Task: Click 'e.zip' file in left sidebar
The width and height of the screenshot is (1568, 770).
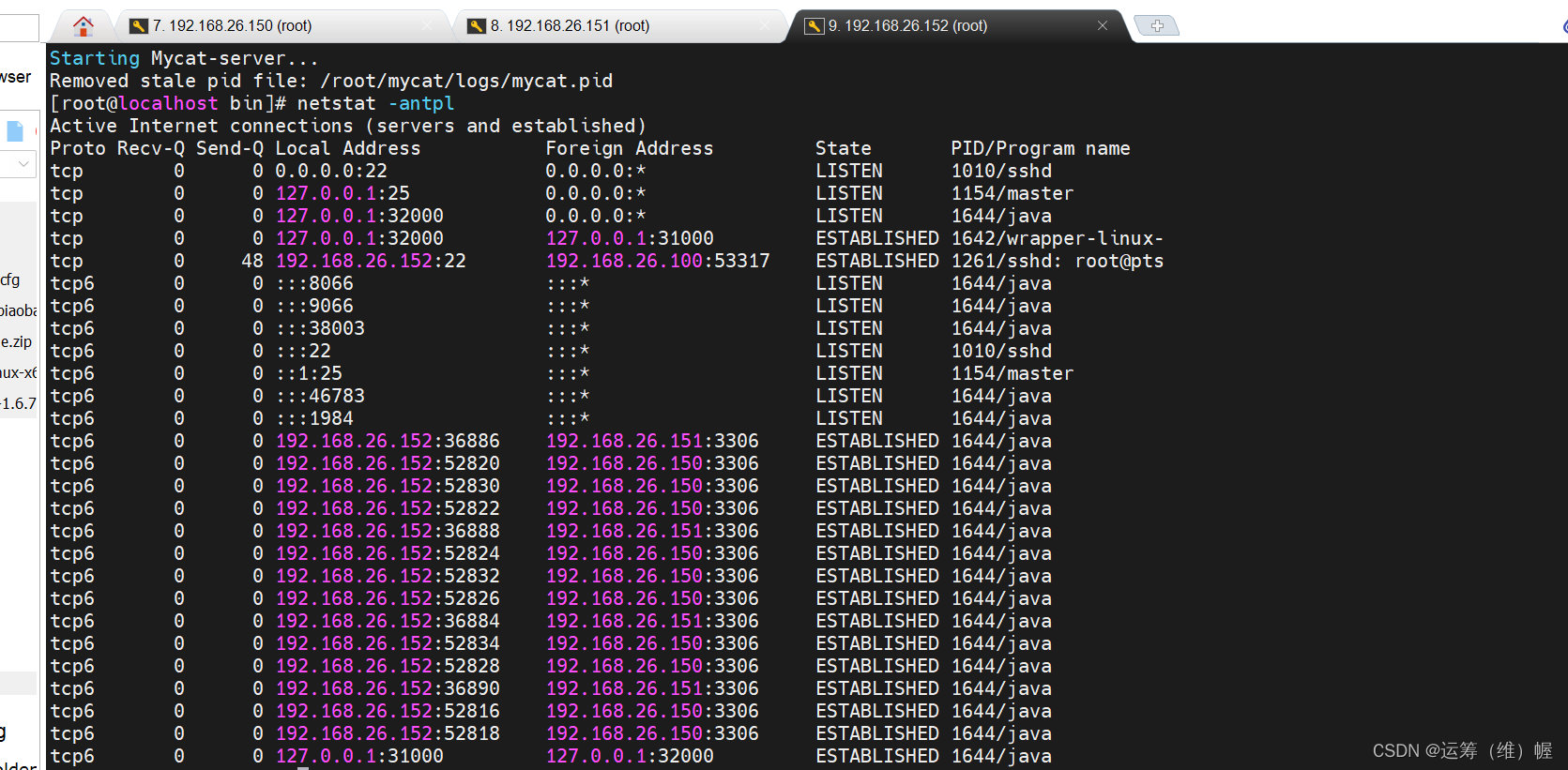Action: click(x=17, y=342)
